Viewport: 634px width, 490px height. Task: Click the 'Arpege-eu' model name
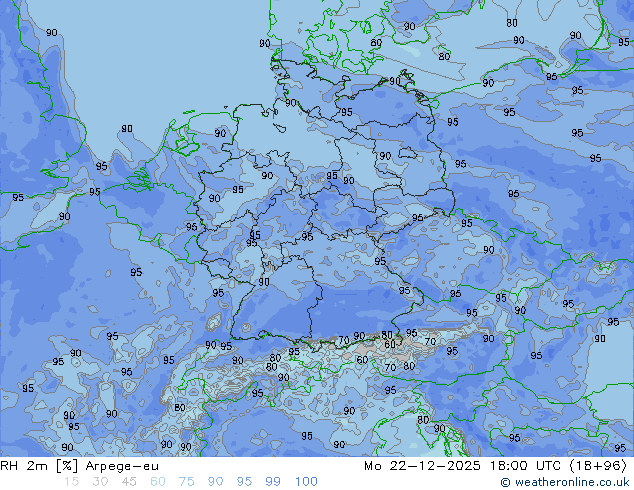(x=122, y=466)
